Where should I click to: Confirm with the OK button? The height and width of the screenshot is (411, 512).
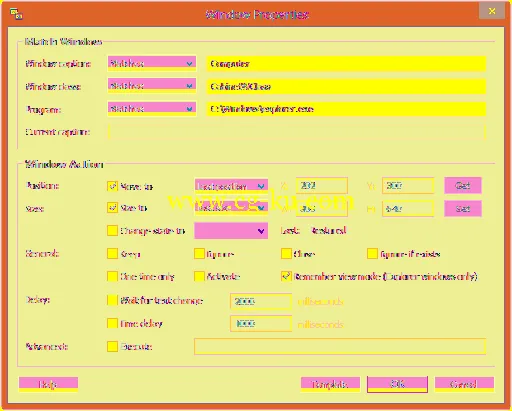pyautogui.click(x=397, y=384)
